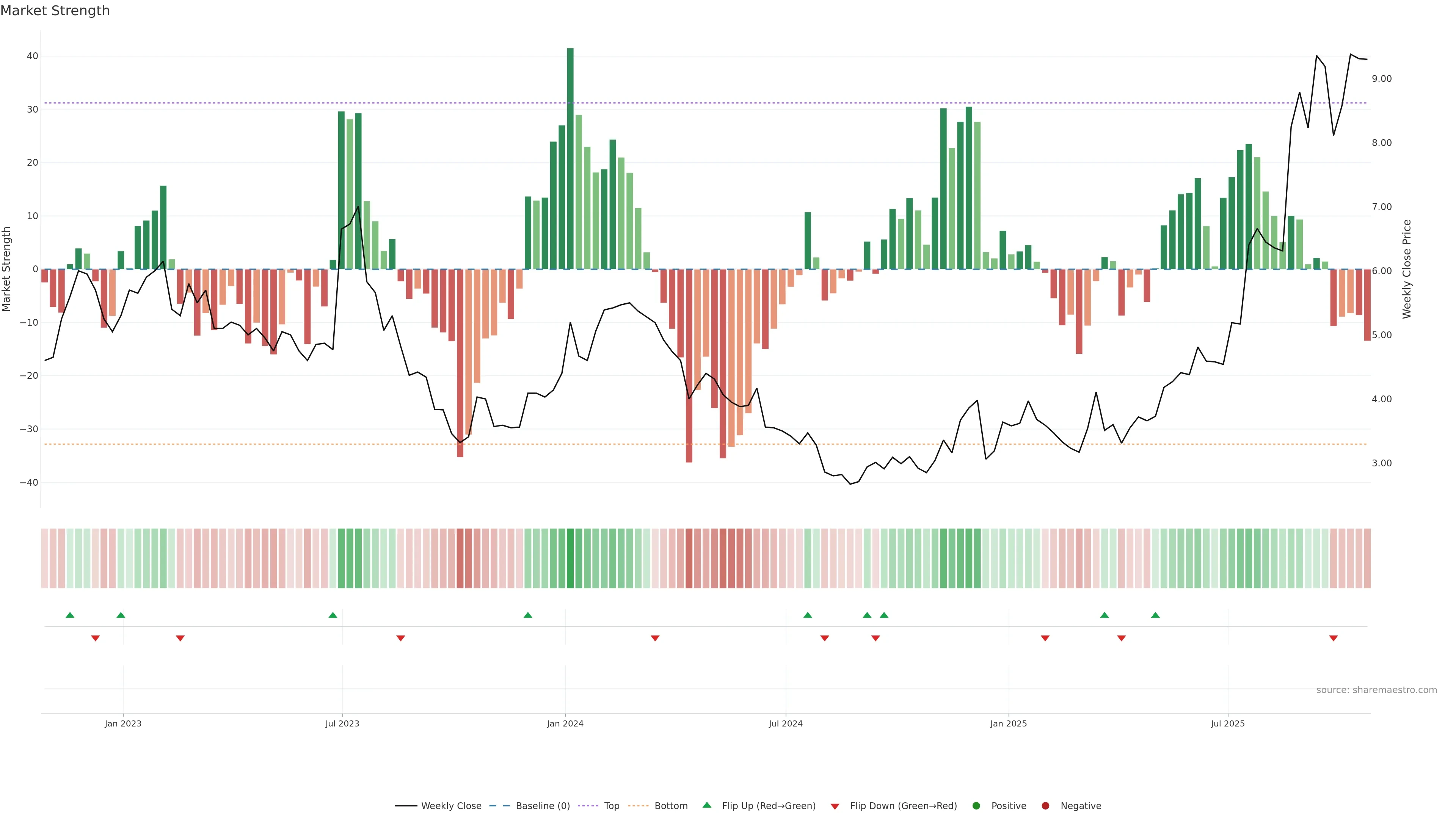
Task: Click the Jul 2025 x-axis label
Action: [1227, 723]
